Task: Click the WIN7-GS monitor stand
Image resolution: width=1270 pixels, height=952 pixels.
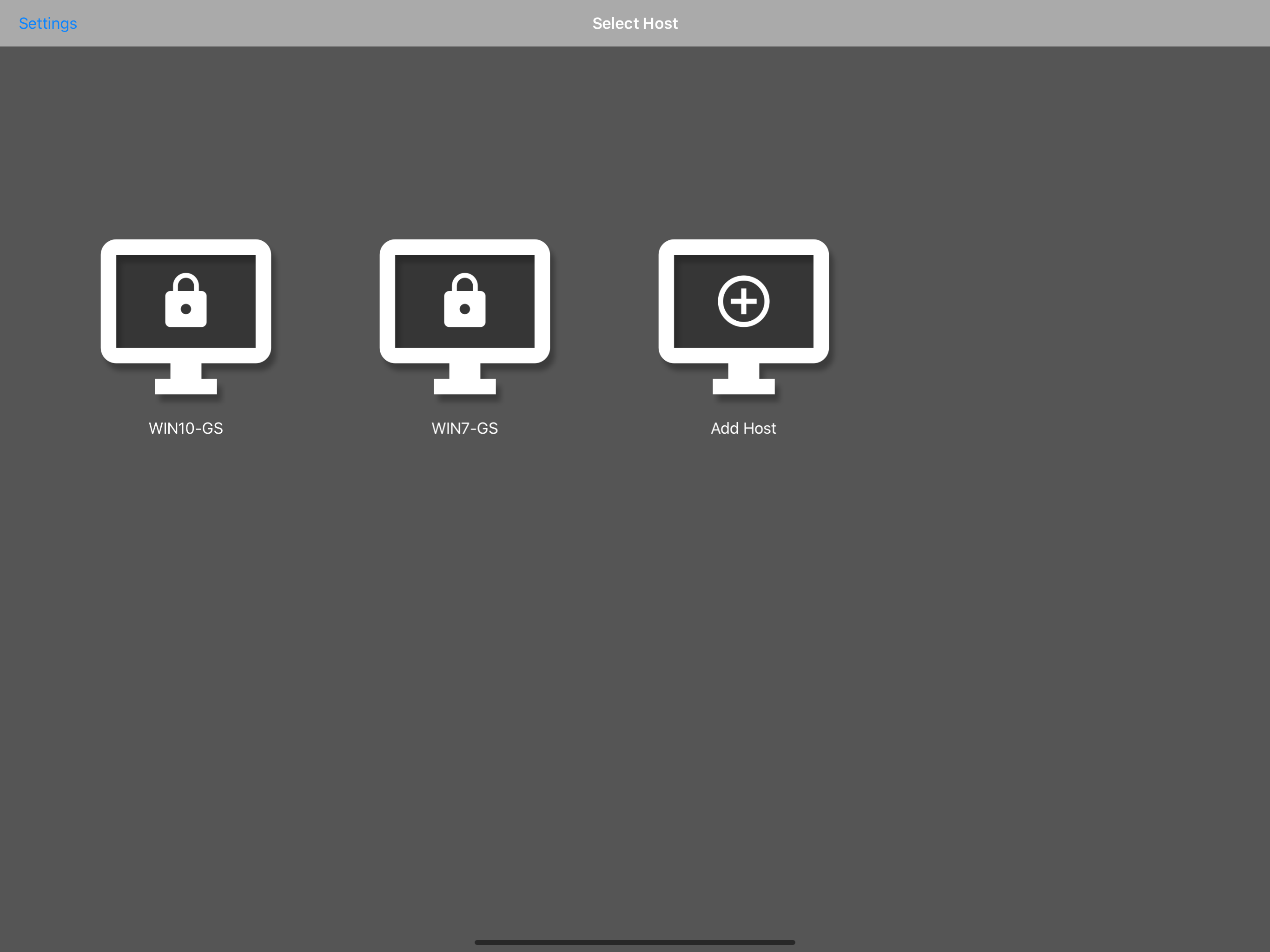Action: tap(464, 385)
